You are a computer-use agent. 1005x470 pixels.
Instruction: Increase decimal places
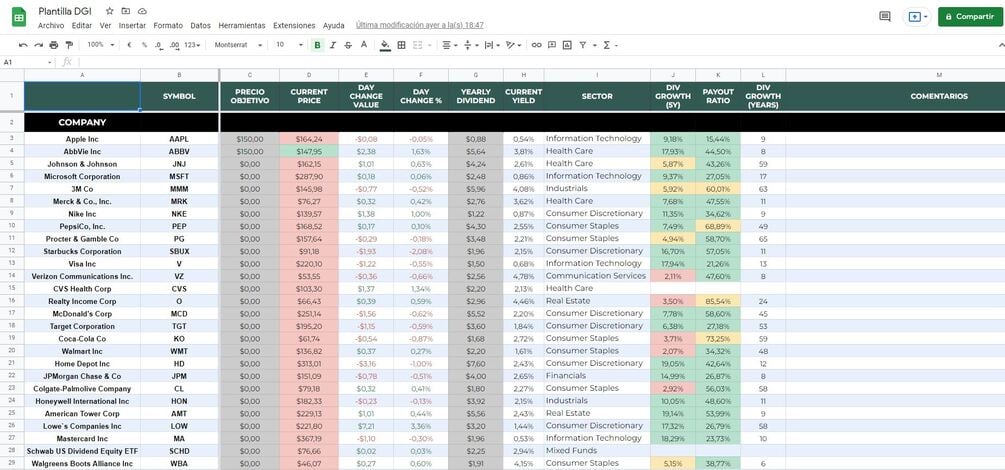click(x=174, y=45)
